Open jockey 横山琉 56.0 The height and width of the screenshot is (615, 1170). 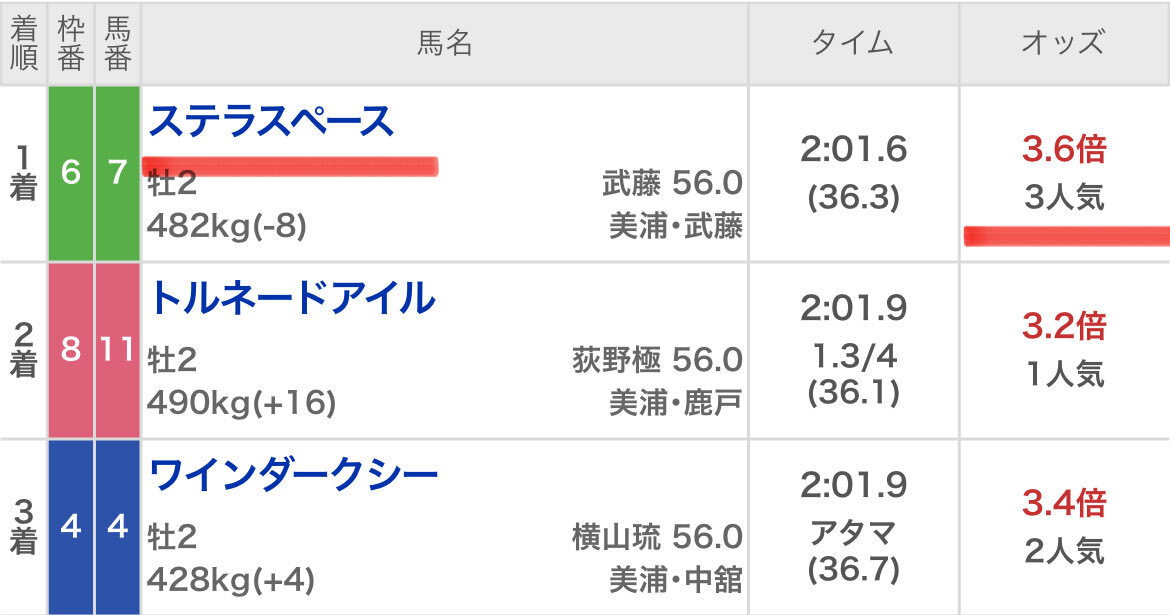(657, 537)
